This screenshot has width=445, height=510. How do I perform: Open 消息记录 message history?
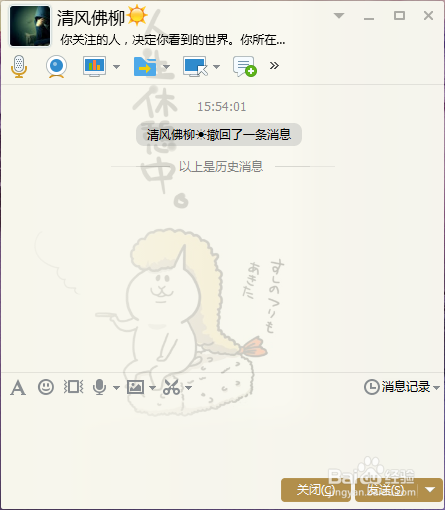[397, 387]
